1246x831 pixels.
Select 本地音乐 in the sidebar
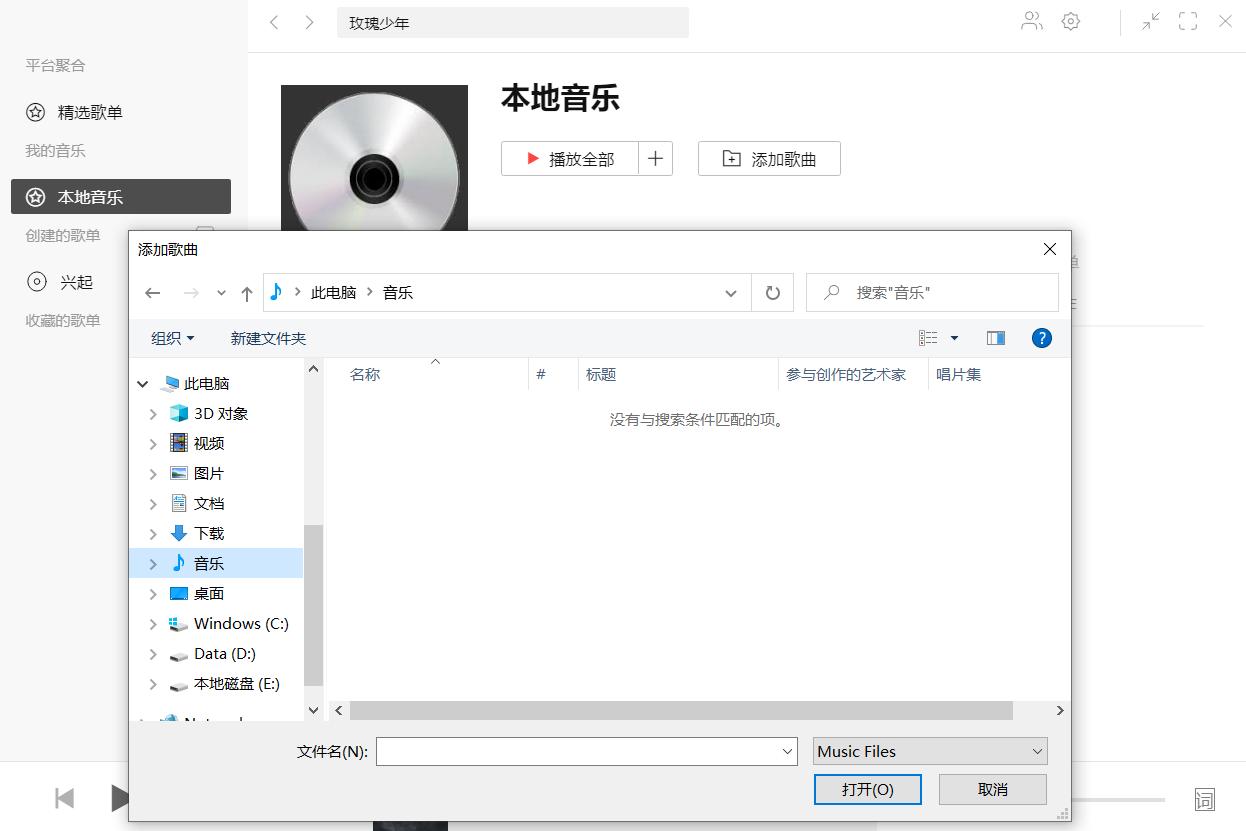[x=120, y=196]
